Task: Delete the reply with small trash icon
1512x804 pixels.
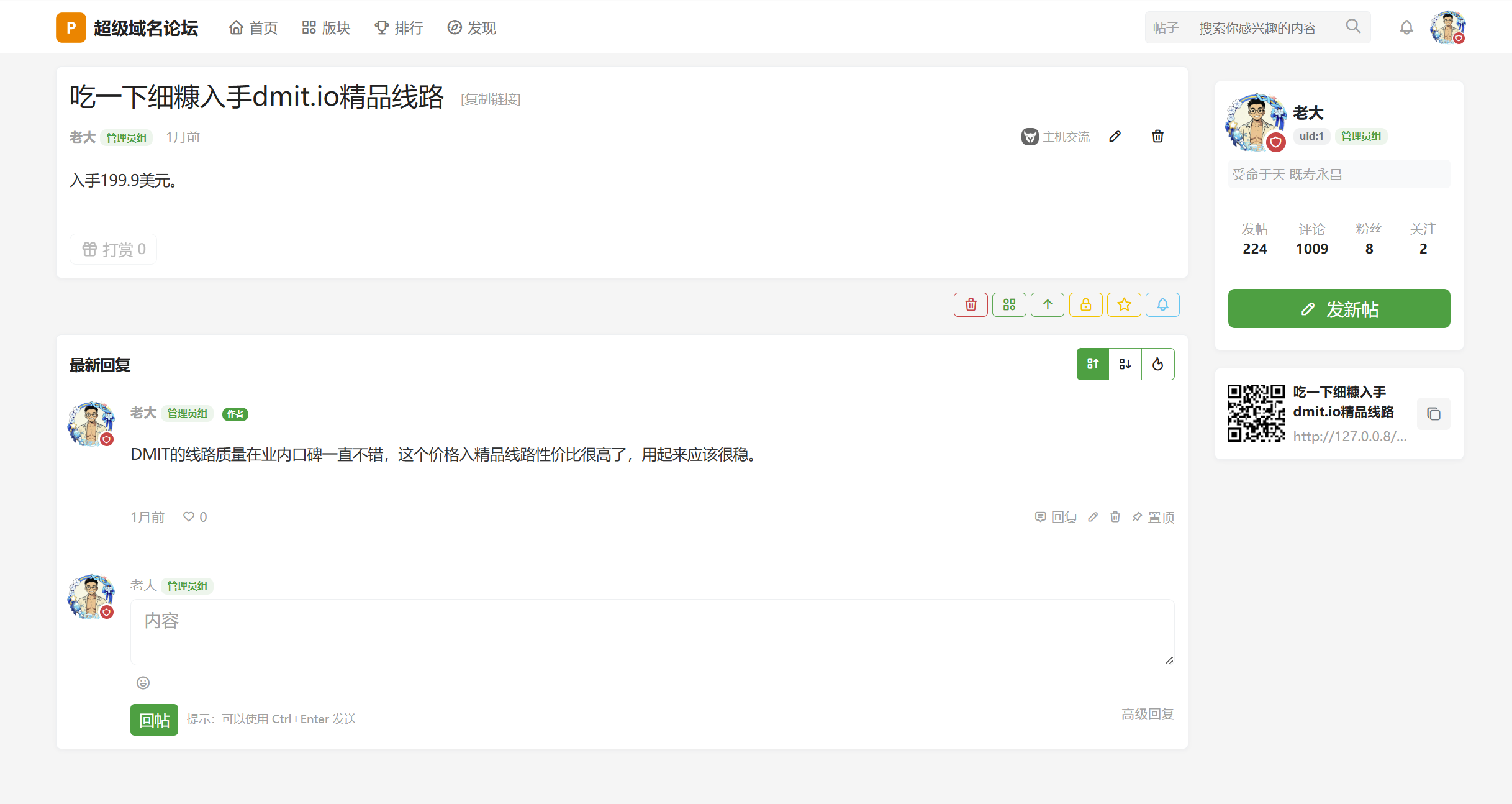Action: pyautogui.click(x=1115, y=517)
